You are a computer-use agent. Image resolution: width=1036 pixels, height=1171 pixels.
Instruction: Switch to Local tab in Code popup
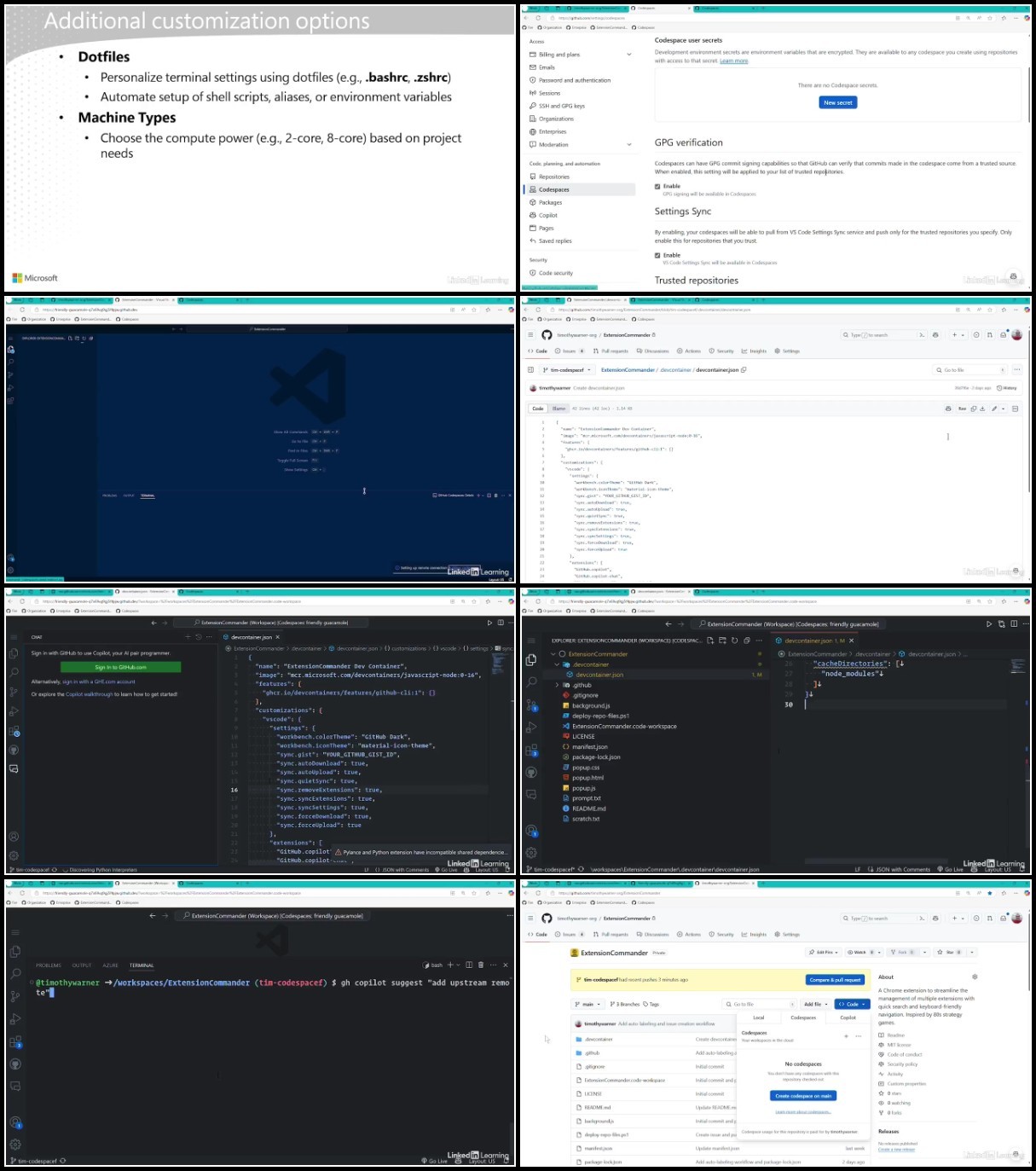759,1017
